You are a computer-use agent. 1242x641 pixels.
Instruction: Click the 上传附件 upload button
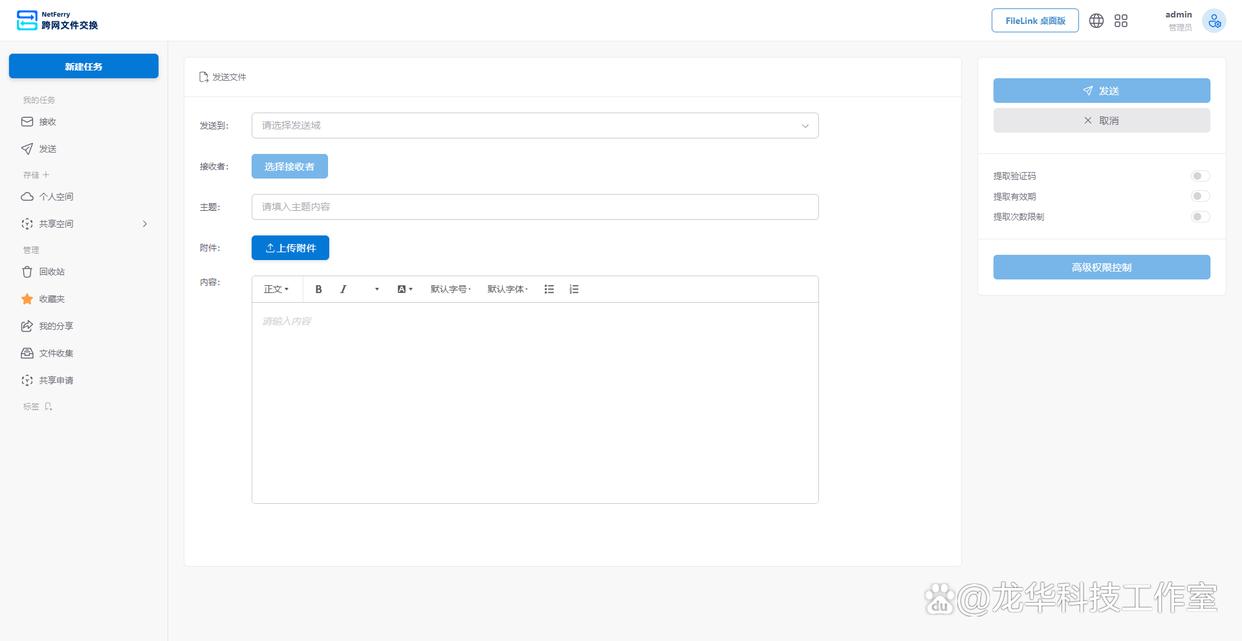pyautogui.click(x=290, y=248)
